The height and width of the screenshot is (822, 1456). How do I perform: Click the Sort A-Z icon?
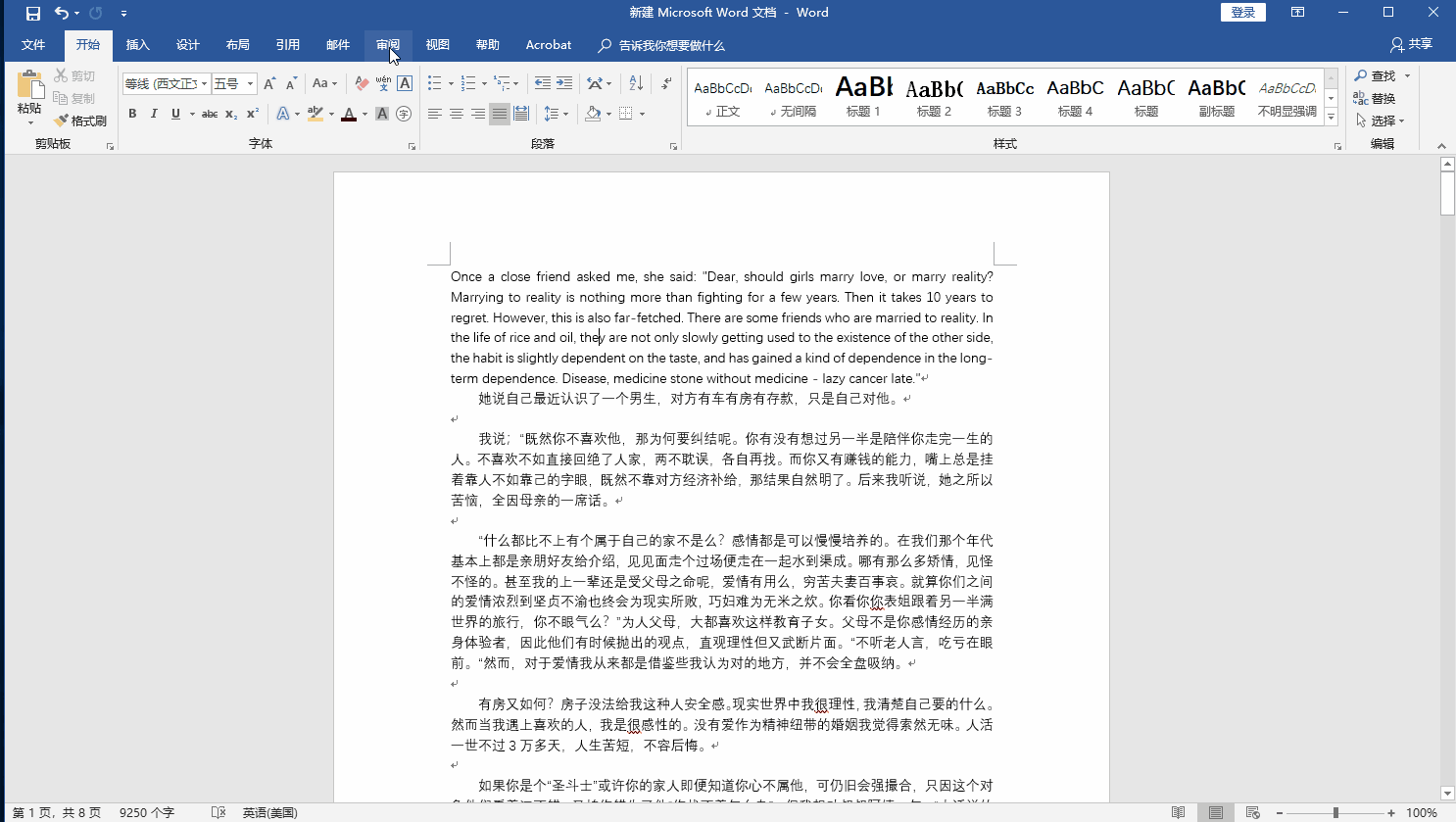click(636, 83)
